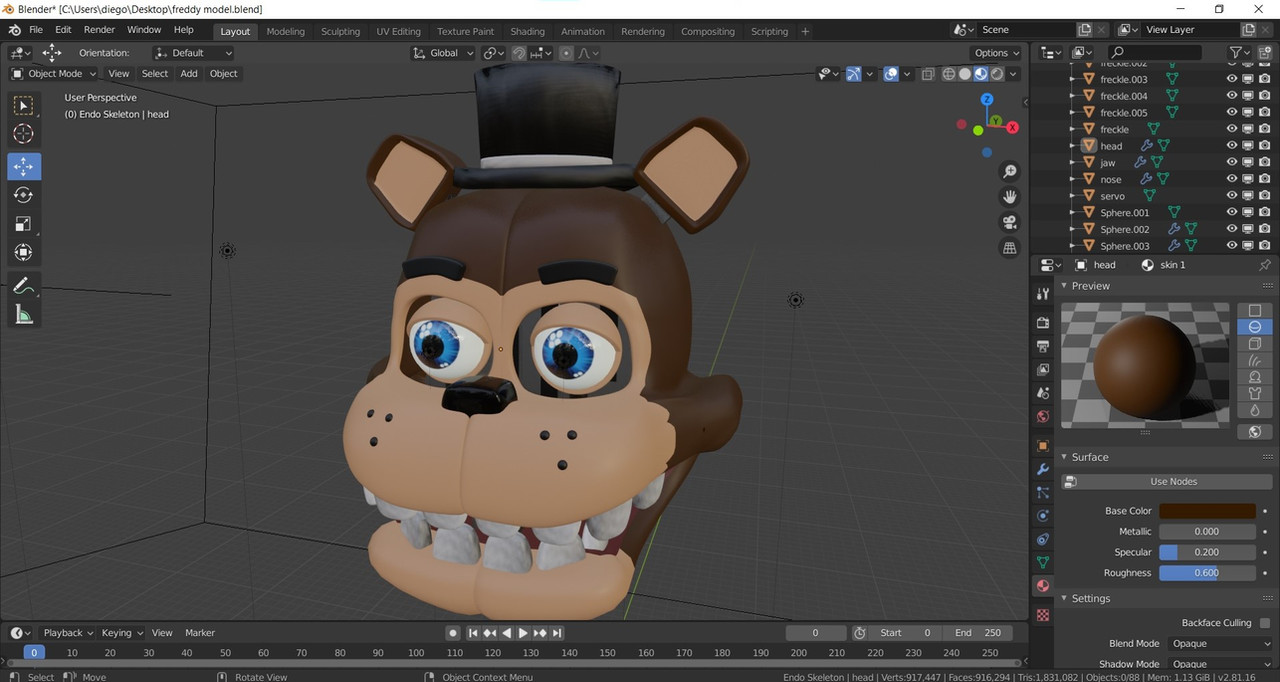Open the Modifiers wrench properties tab
The width and height of the screenshot is (1280, 682).
click(x=1043, y=469)
